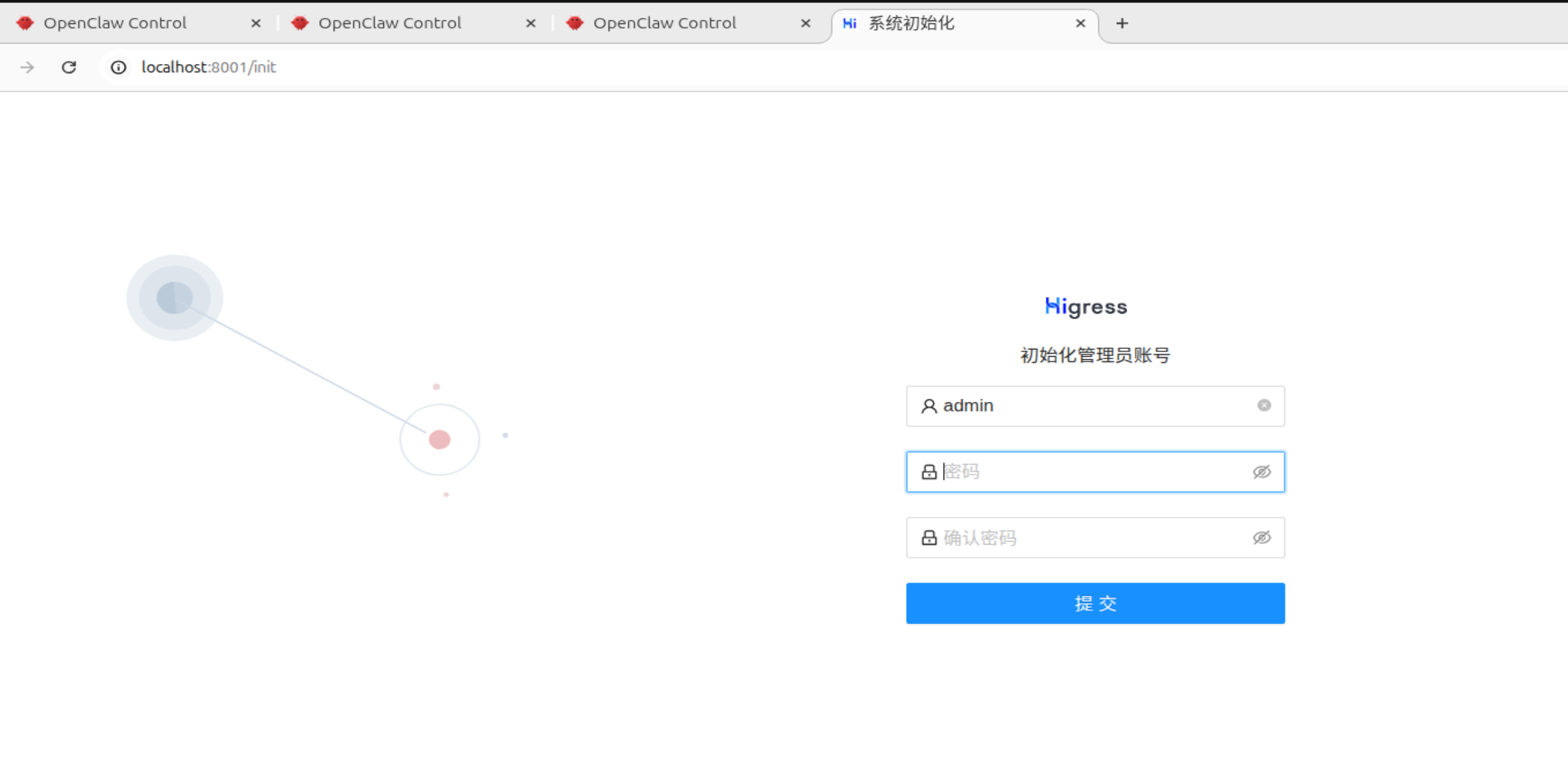Switch to the first OpenClaw Control tab

[x=115, y=23]
